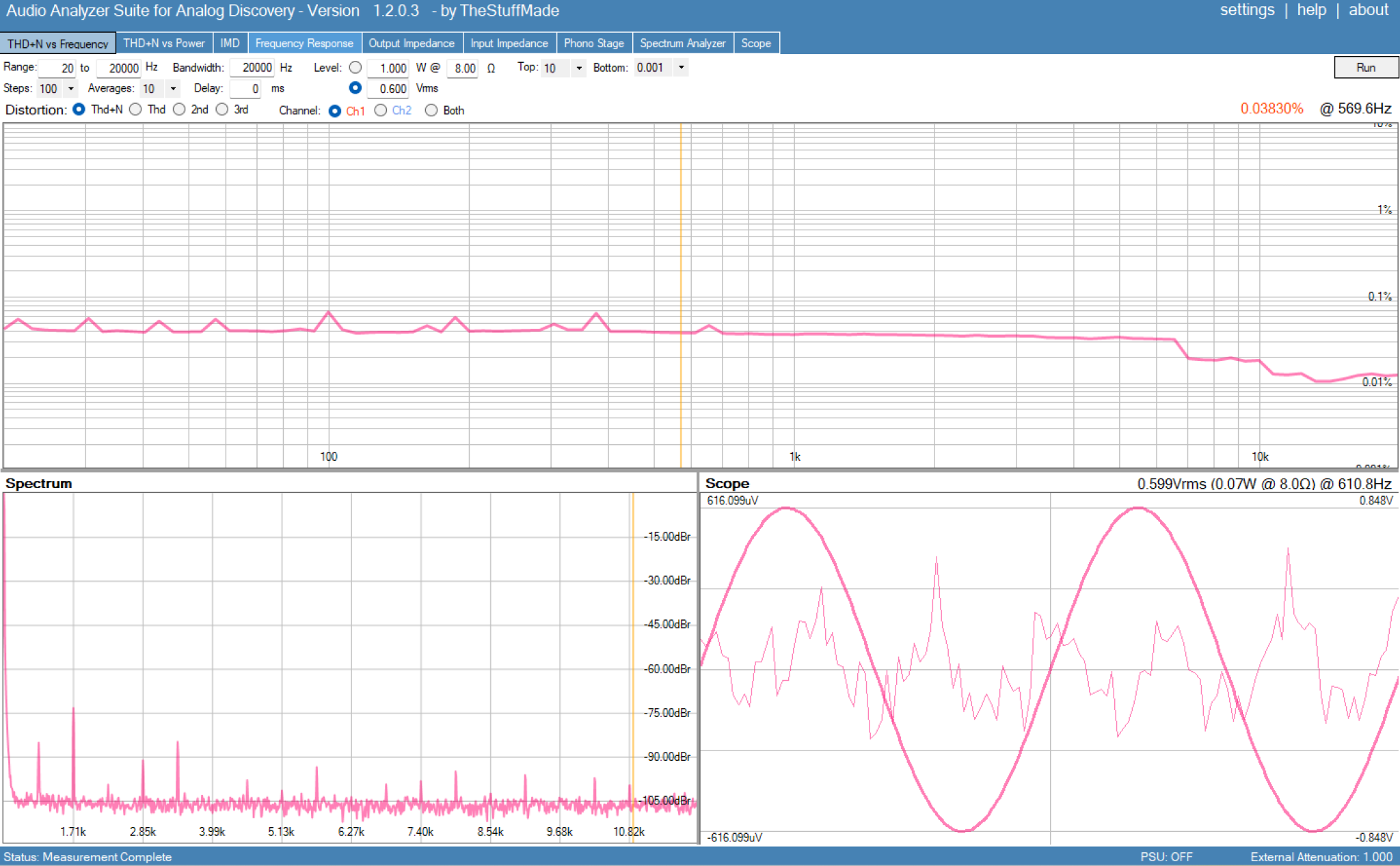Screen dimensions: 1400x866
Task: Click the -15.00dBr spectrum axis label
Action: pyautogui.click(x=667, y=537)
